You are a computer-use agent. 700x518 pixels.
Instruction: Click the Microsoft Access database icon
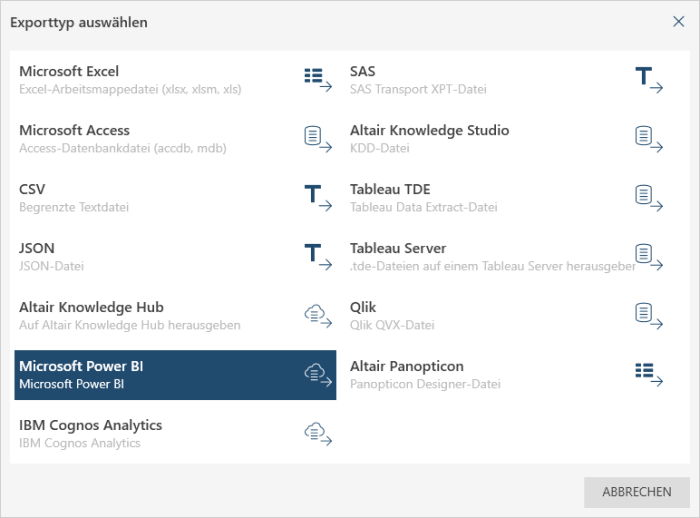click(317, 138)
